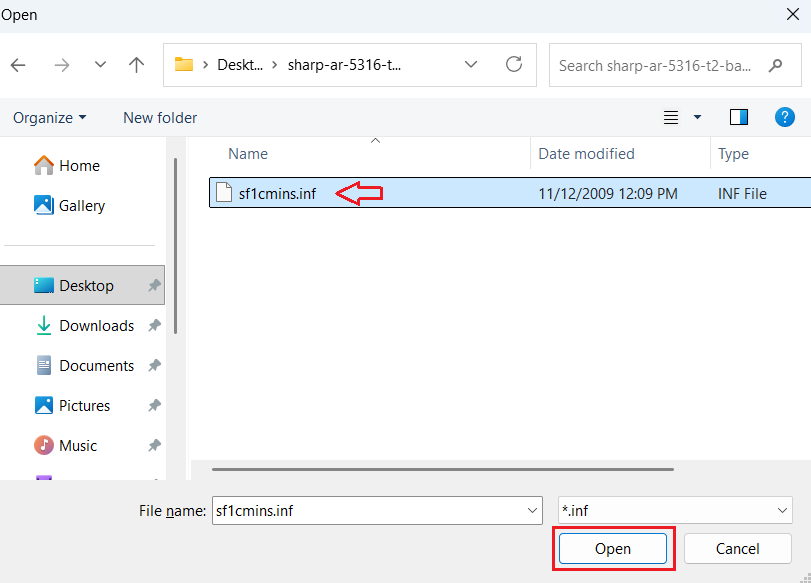Create a New folder
Screen dimensions: 811x583
(x=159, y=117)
